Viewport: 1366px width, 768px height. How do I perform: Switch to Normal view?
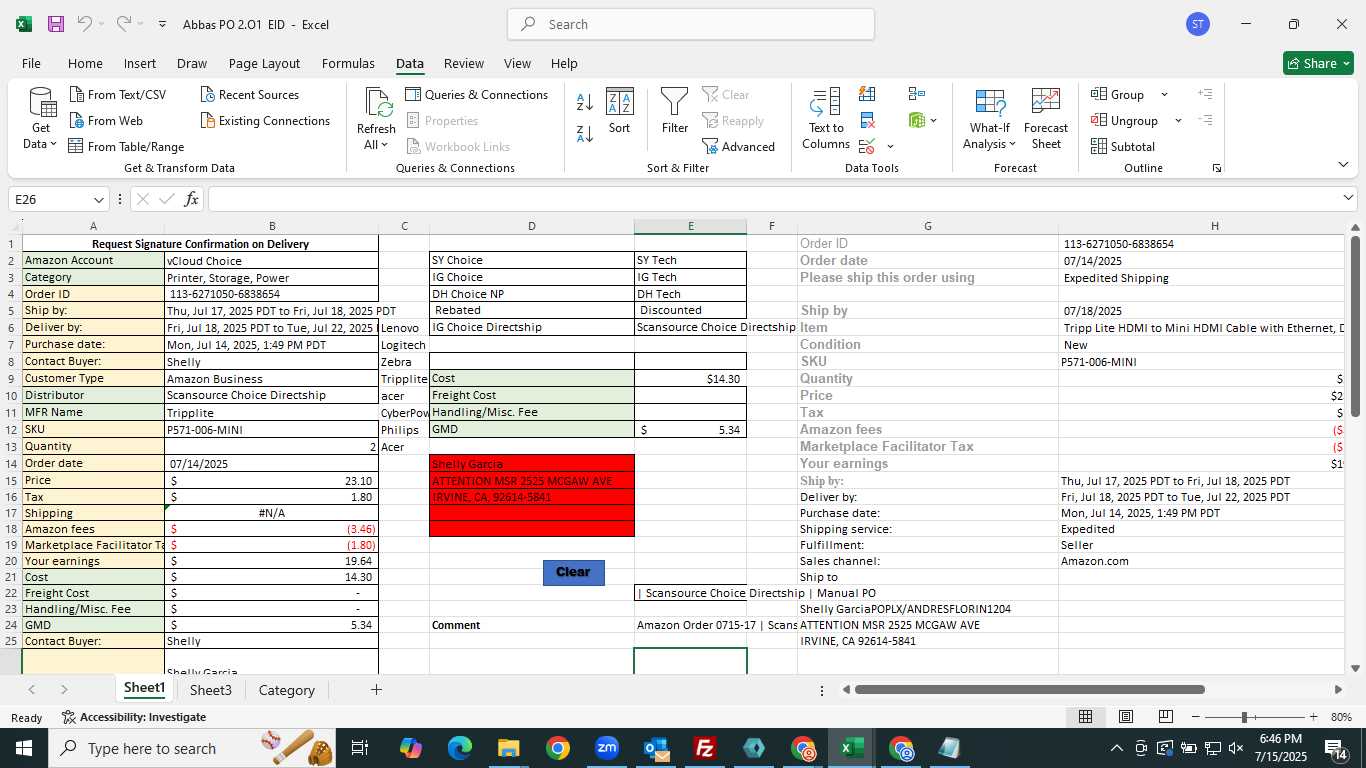[1085, 717]
